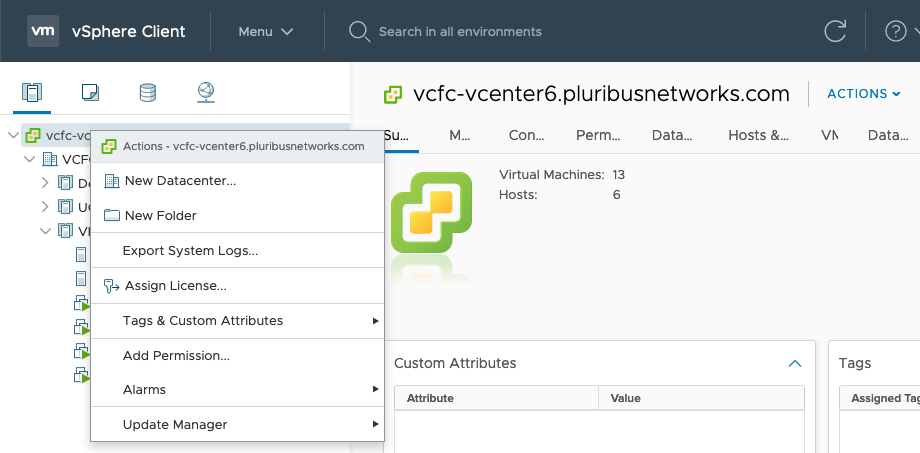This screenshot has height=453, width=920.
Task: Click the VMware vm logo icon
Action: point(43,31)
